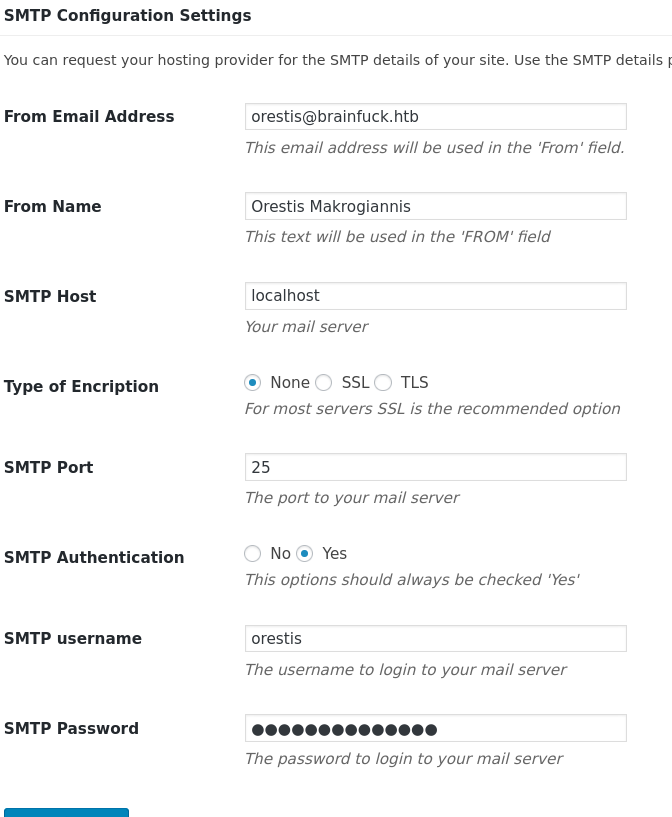Click the "SMTP Password" bold label

(71, 729)
